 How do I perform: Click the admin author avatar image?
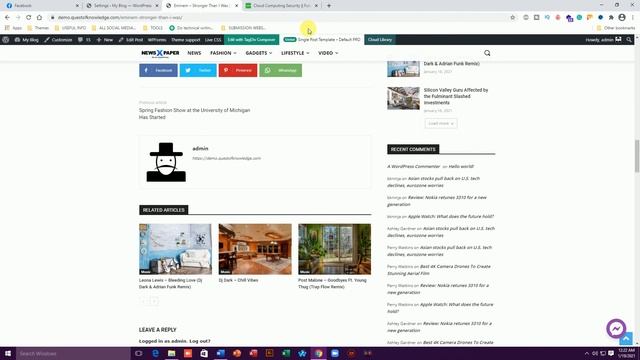(x=166, y=162)
